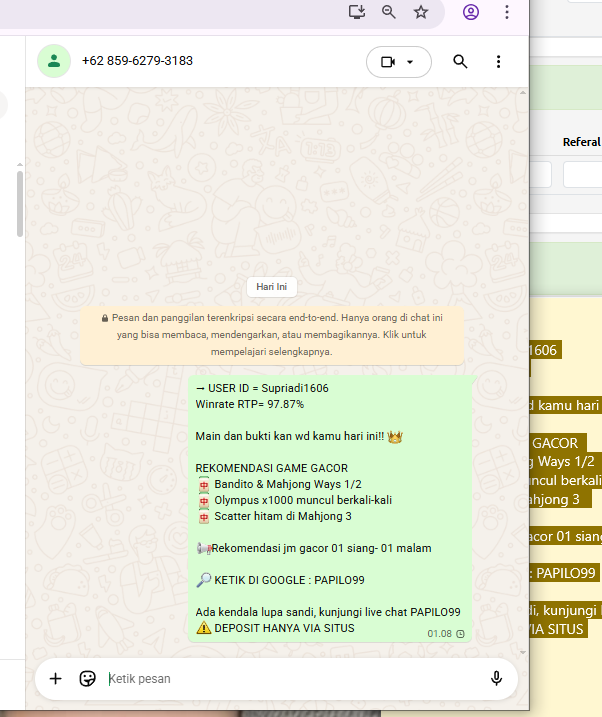Screen dimensions: 602x717
Task: Click the mahjong tile emoji beside Bandito
Action: (x=204, y=485)
